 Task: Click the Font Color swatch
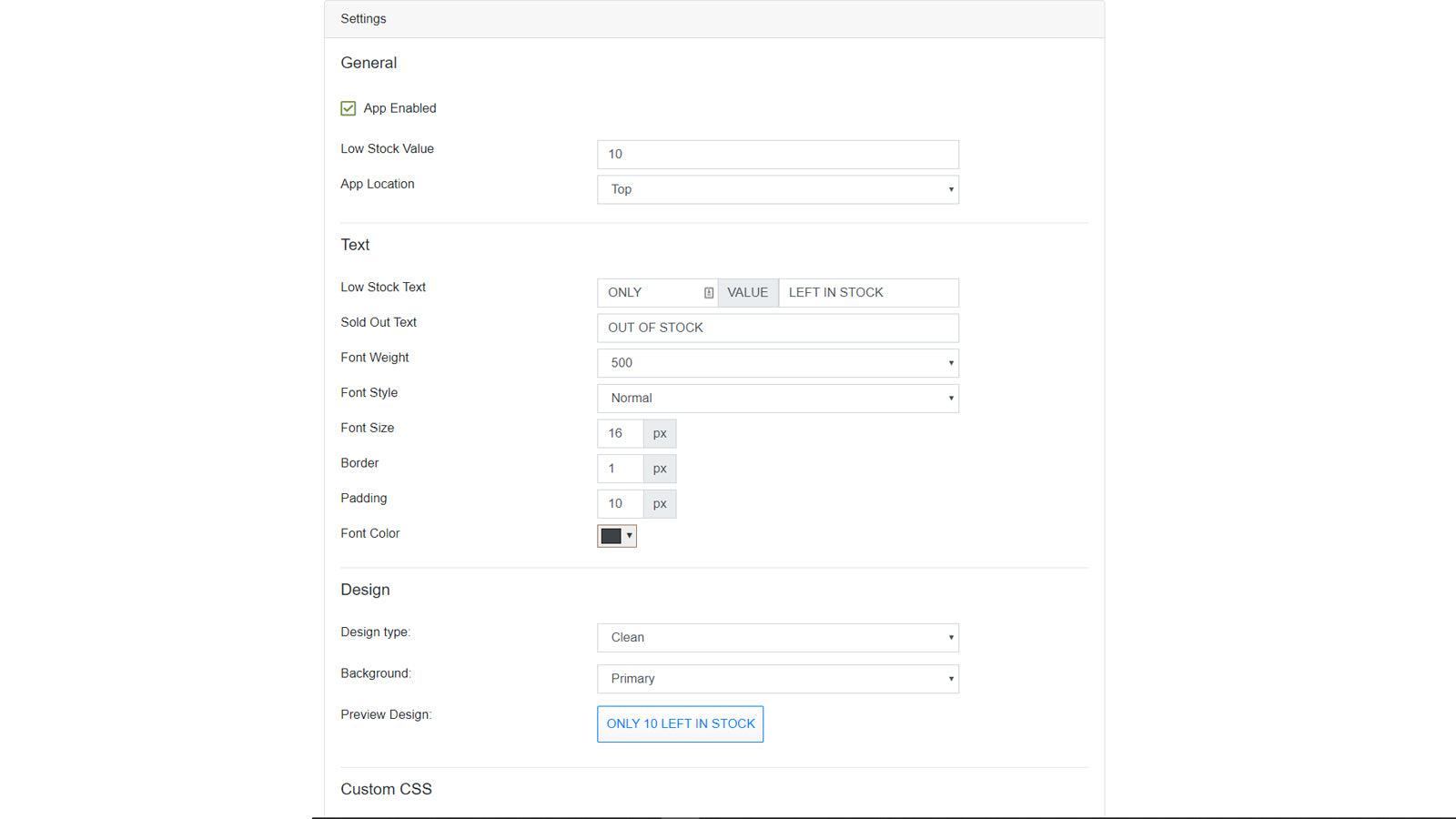(612, 536)
